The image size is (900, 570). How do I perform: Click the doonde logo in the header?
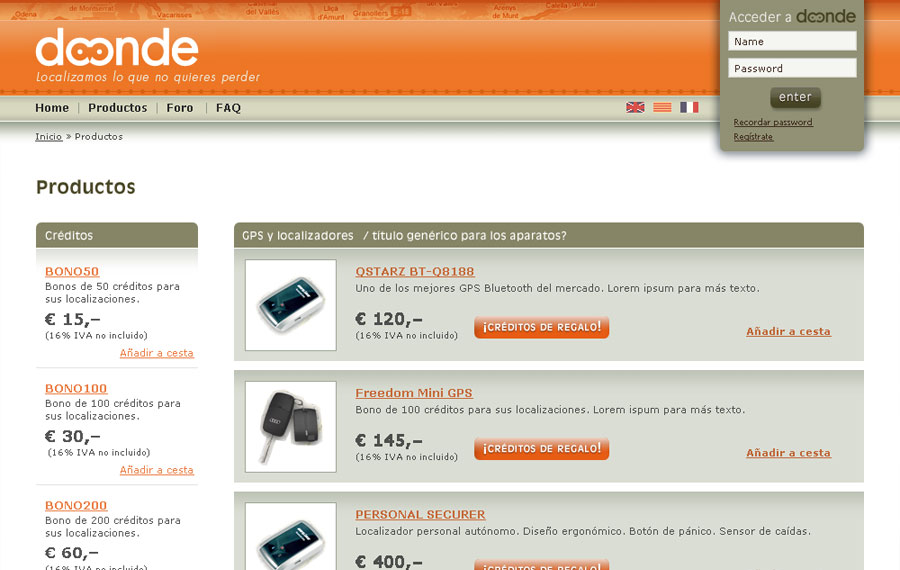click(117, 48)
